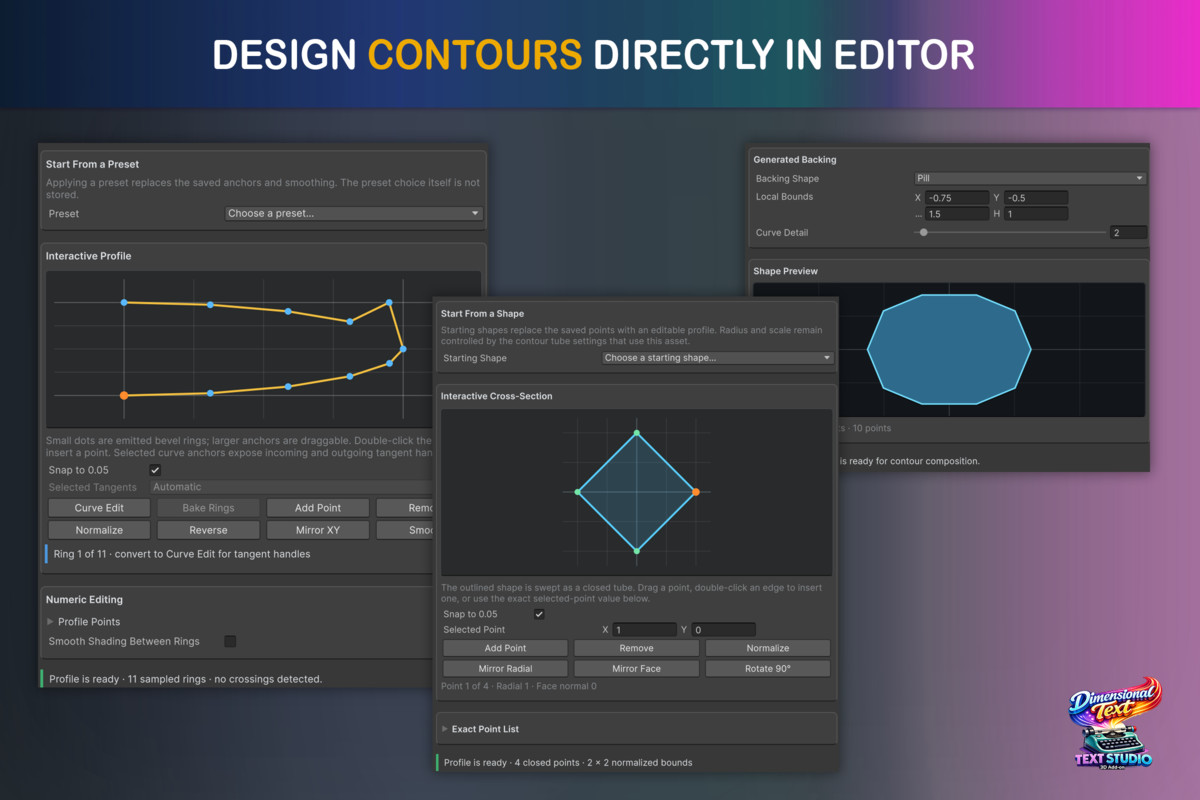Click "4 closed points" profile status line
Screen dimensions: 1200x800
[x=568, y=762]
